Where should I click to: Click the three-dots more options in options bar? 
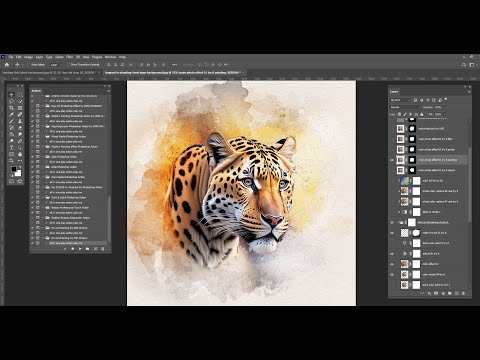coord(174,65)
